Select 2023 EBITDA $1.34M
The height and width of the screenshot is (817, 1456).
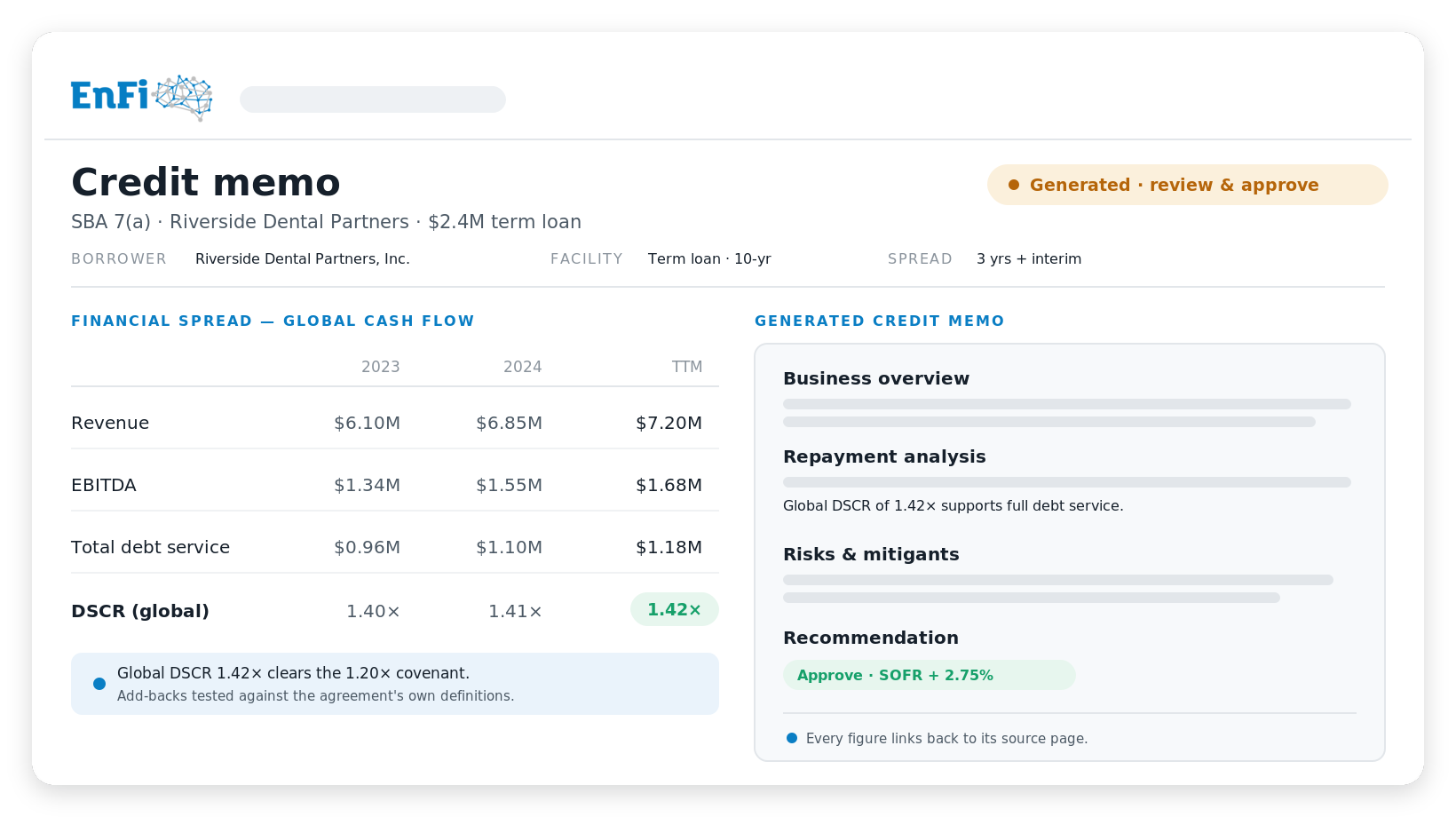(367, 485)
